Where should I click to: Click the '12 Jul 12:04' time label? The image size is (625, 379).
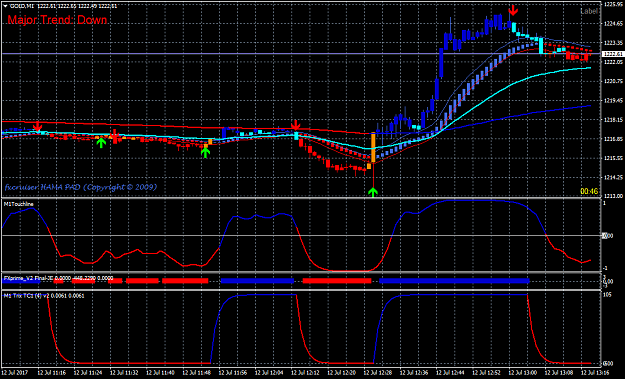click(x=269, y=373)
